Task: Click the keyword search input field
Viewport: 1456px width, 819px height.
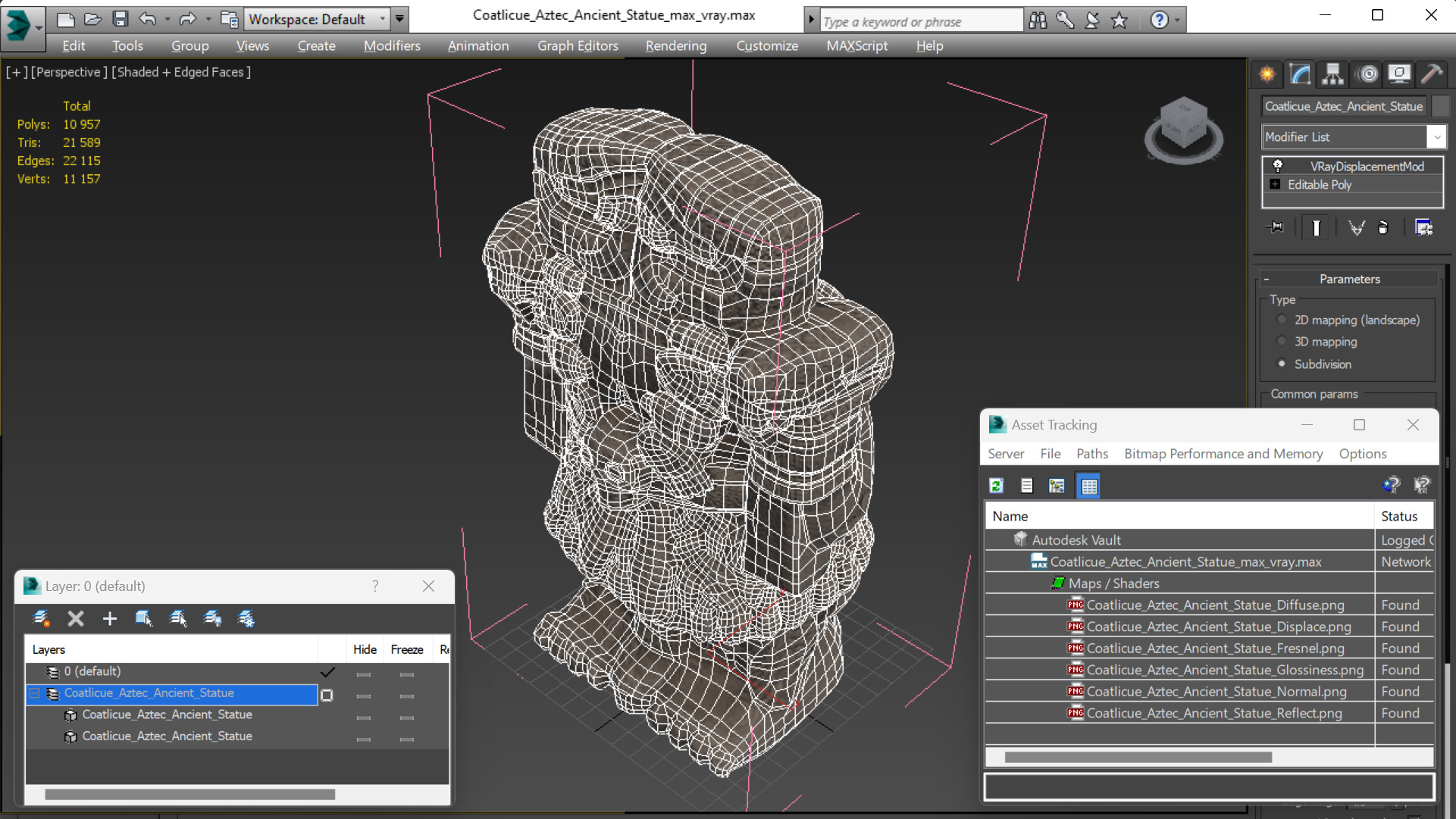Action: [x=921, y=21]
